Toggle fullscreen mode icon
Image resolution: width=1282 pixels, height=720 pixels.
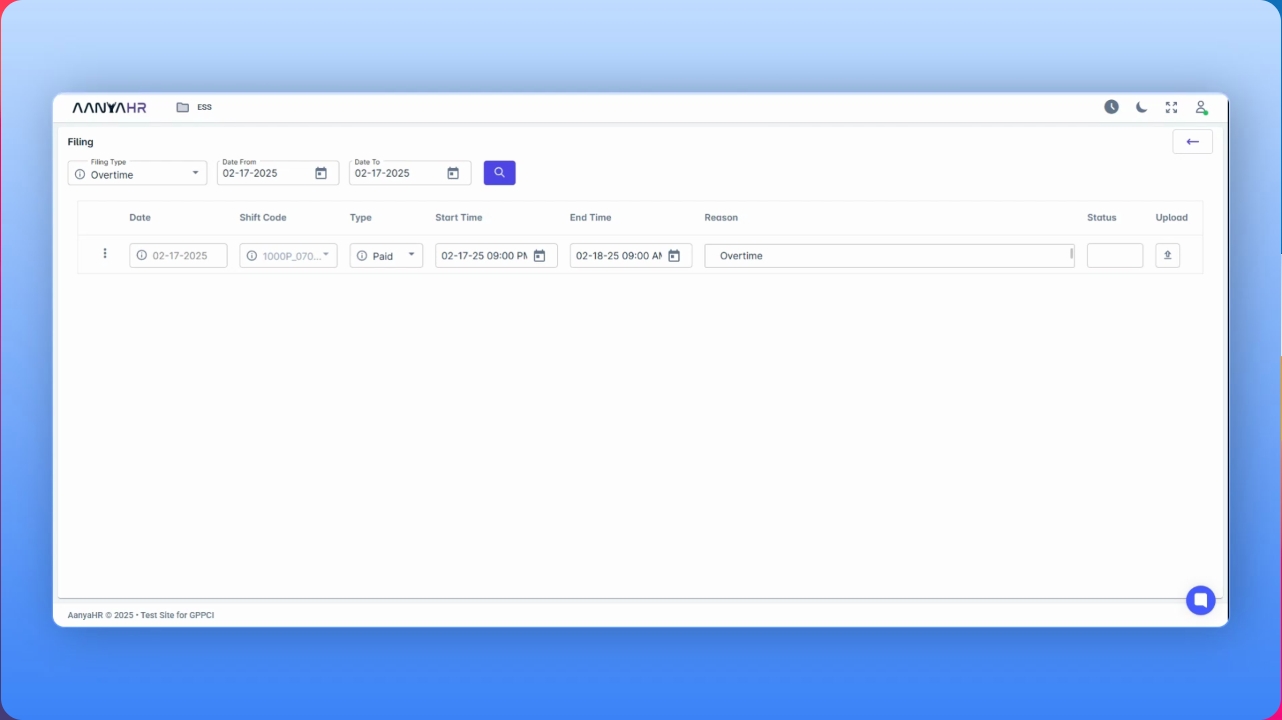coord(1171,107)
